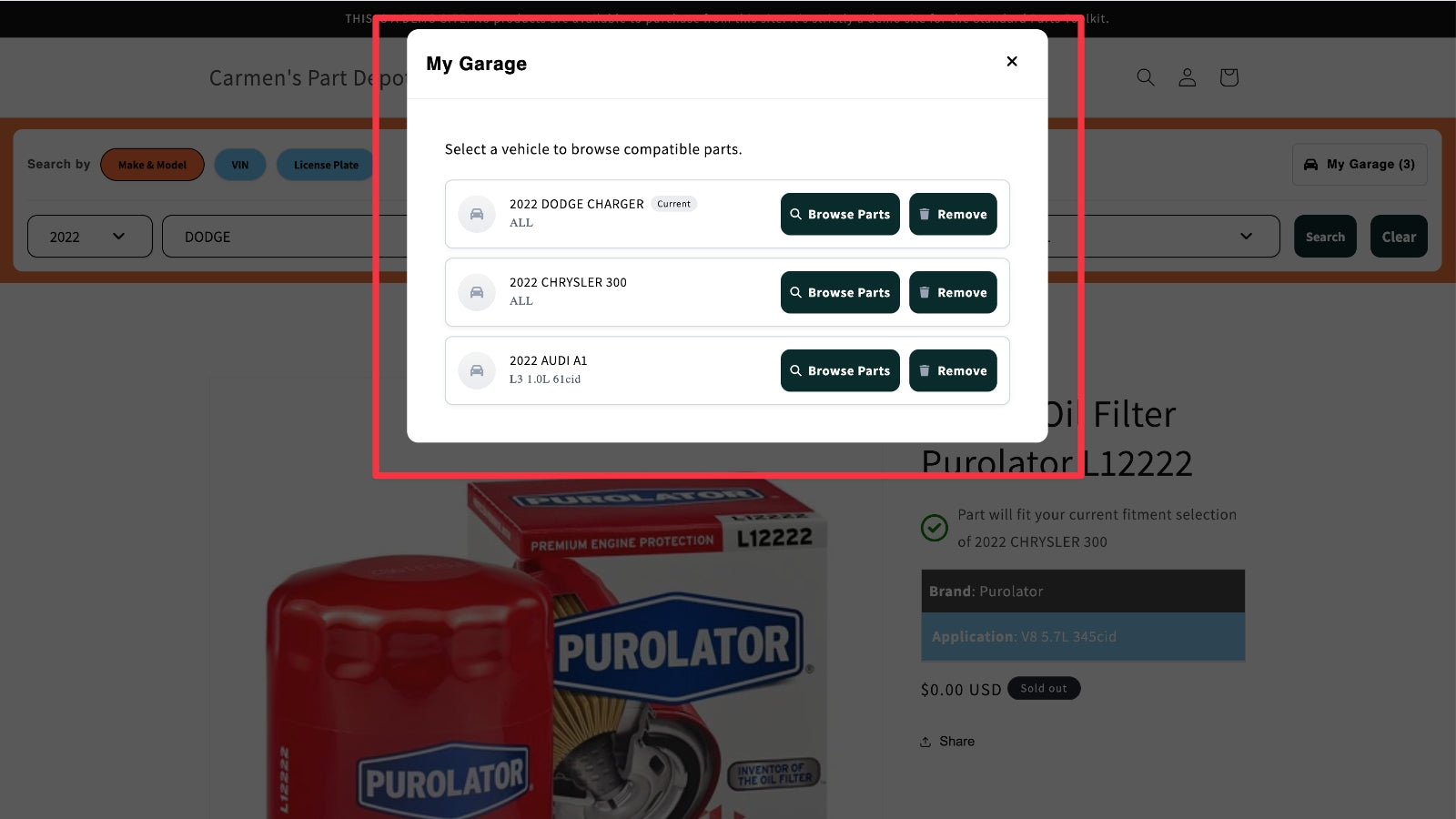Viewport: 1456px width, 819px height.
Task: Open the shopping cart icon
Action: (x=1228, y=77)
